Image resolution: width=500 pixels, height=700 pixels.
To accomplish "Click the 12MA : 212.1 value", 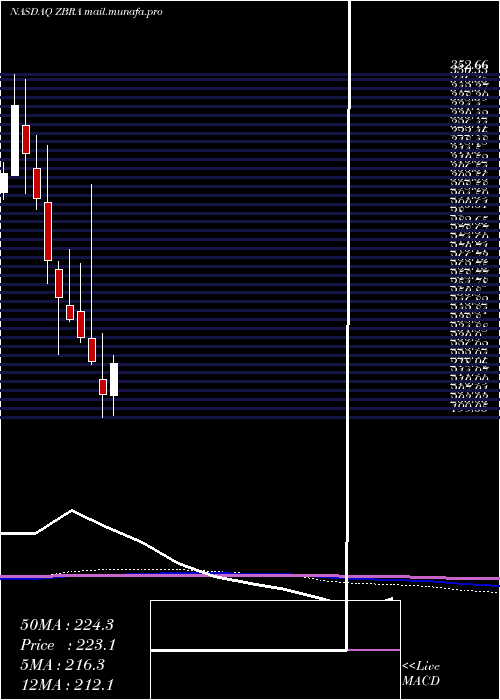I will 67,684.
